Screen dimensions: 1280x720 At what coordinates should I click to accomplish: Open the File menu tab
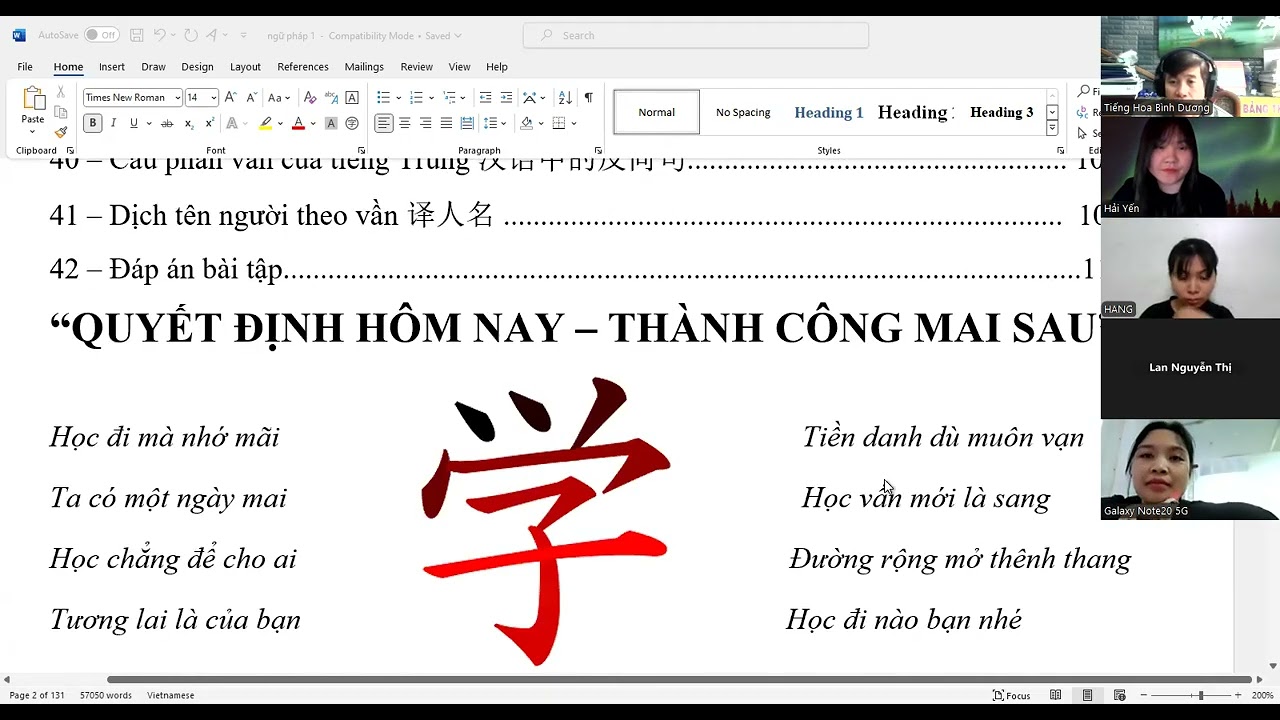click(x=25, y=67)
